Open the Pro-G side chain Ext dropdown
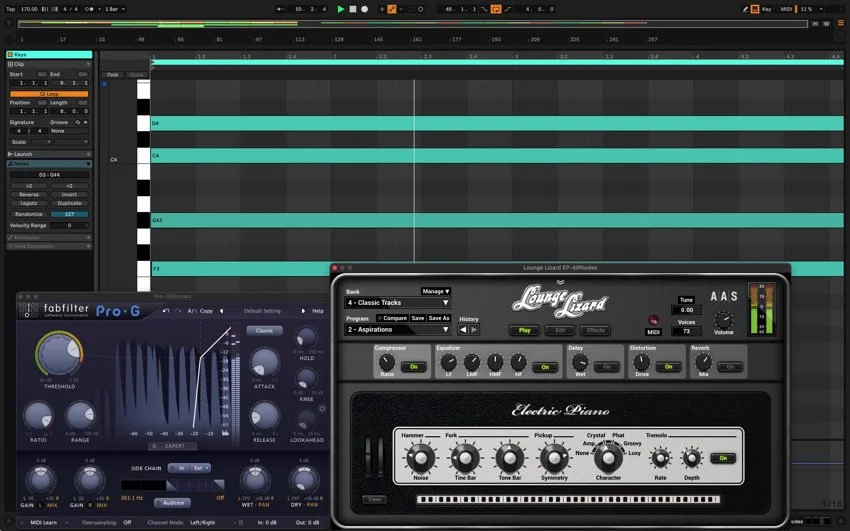 pos(201,468)
